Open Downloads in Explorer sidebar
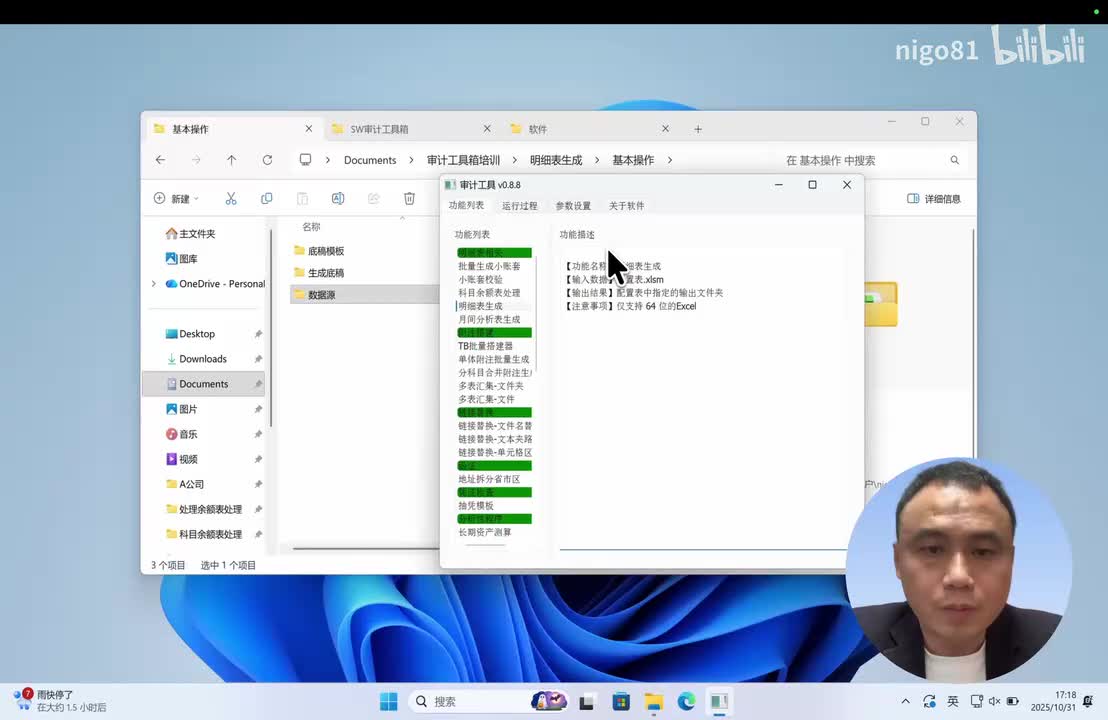 [203, 359]
